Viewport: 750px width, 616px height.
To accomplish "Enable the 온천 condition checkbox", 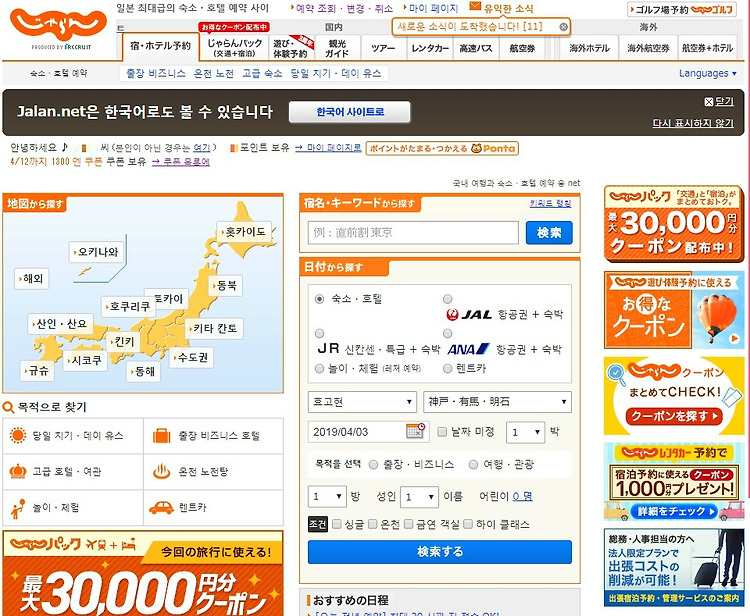I will pos(373,524).
